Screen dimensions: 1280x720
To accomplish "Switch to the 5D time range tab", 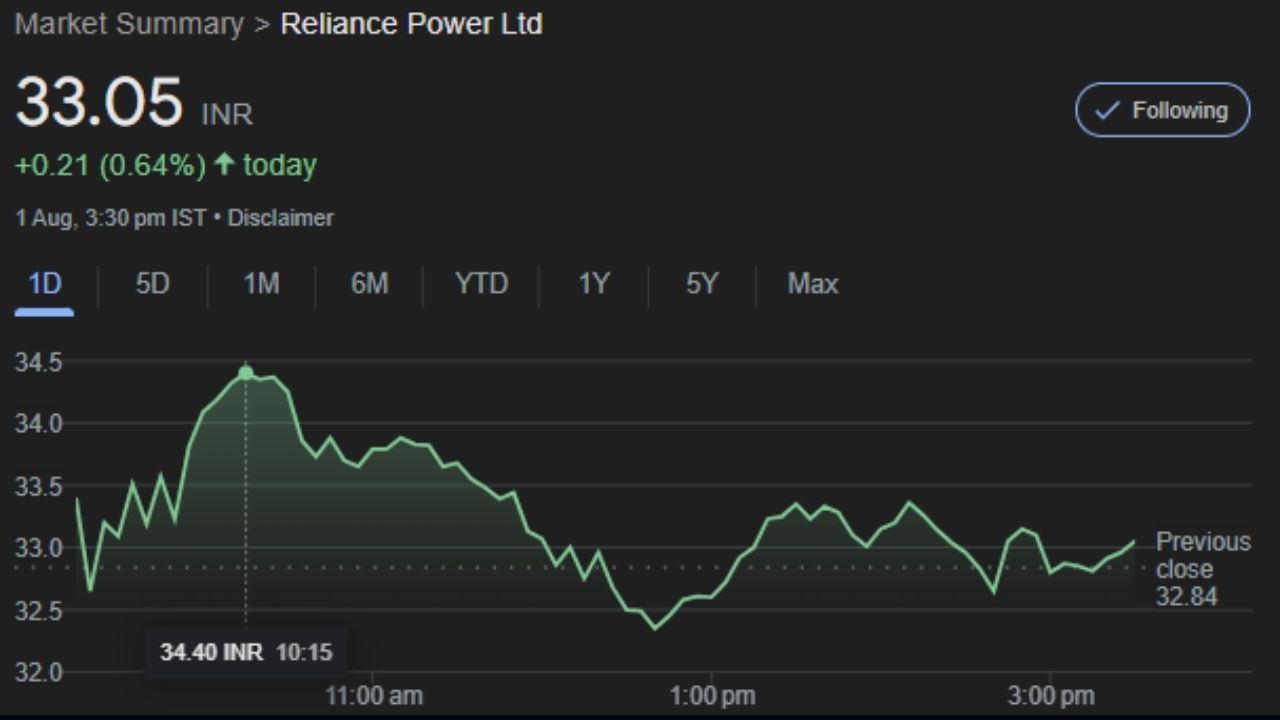I will 152,284.
